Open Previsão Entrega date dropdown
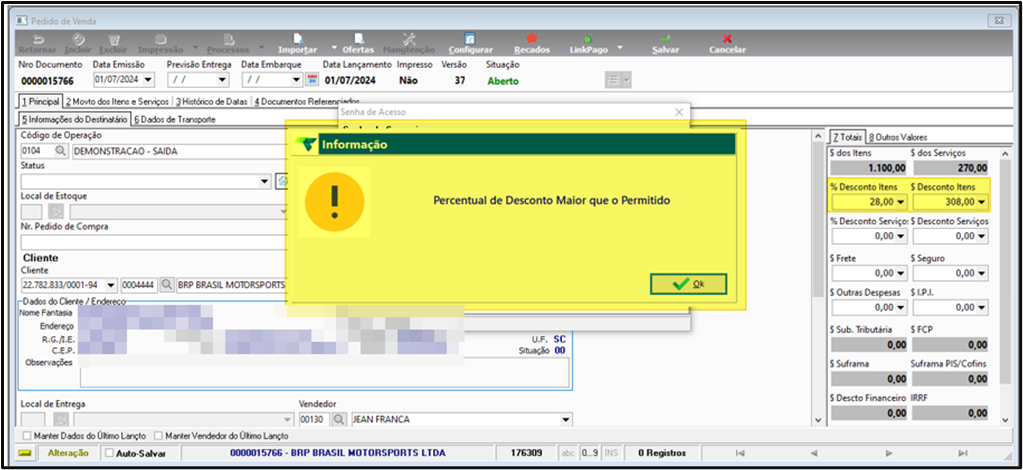Viewport: 1023px width, 470px height. click(x=222, y=80)
